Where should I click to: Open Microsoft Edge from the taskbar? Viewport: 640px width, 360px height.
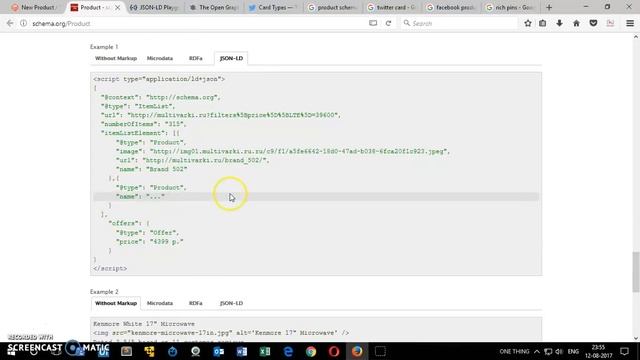[288, 351]
